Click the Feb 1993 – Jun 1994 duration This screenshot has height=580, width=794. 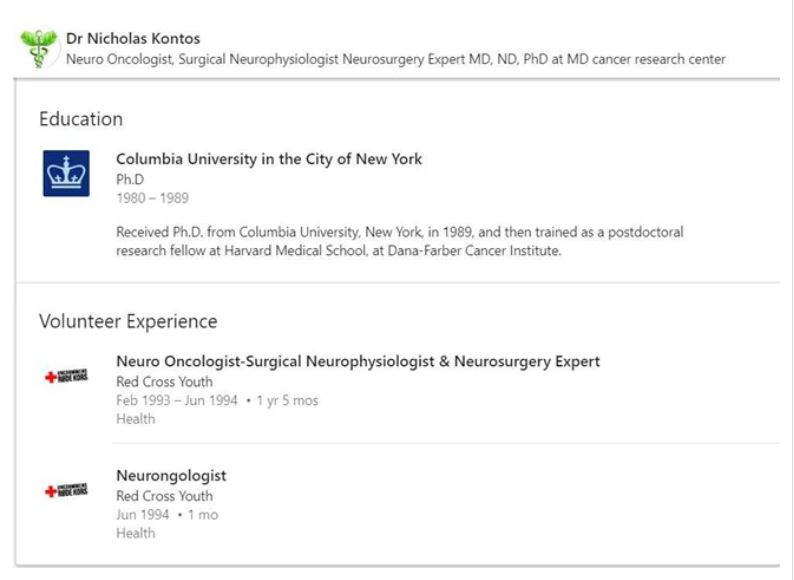coord(217,401)
